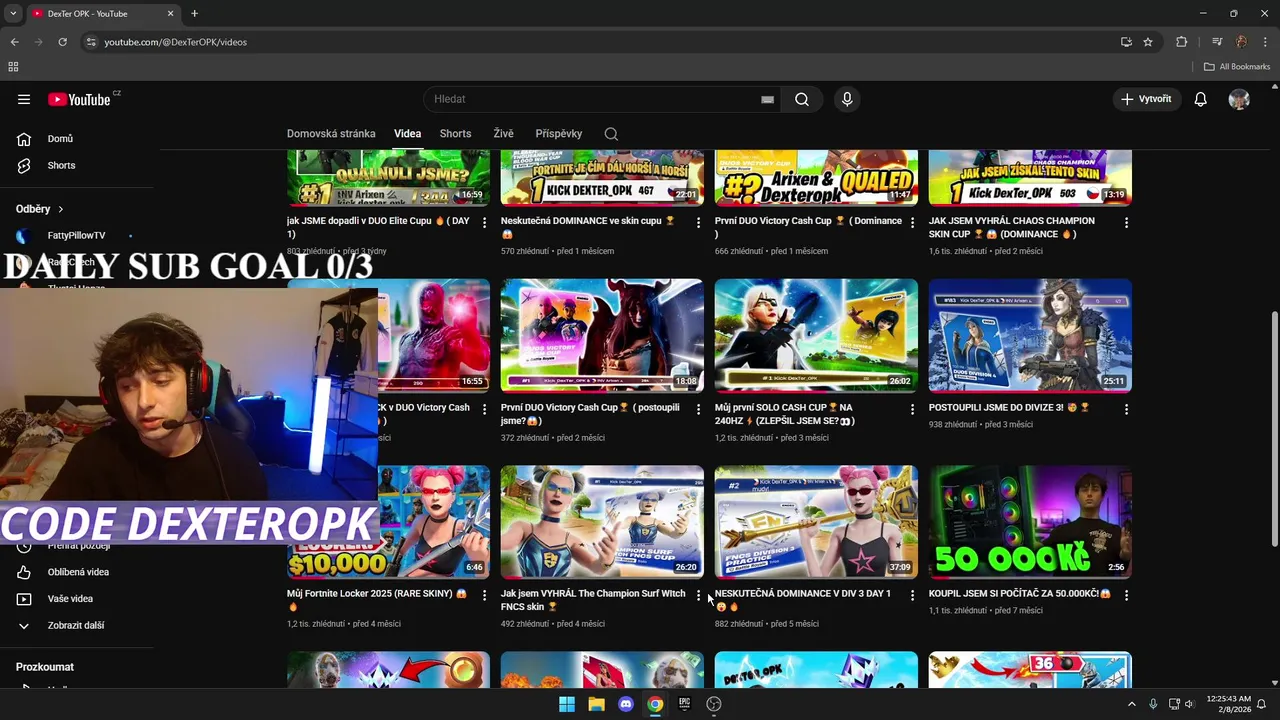Open 'Vaše videa' in the sidebar
The height and width of the screenshot is (720, 1280).
pyautogui.click(x=70, y=599)
